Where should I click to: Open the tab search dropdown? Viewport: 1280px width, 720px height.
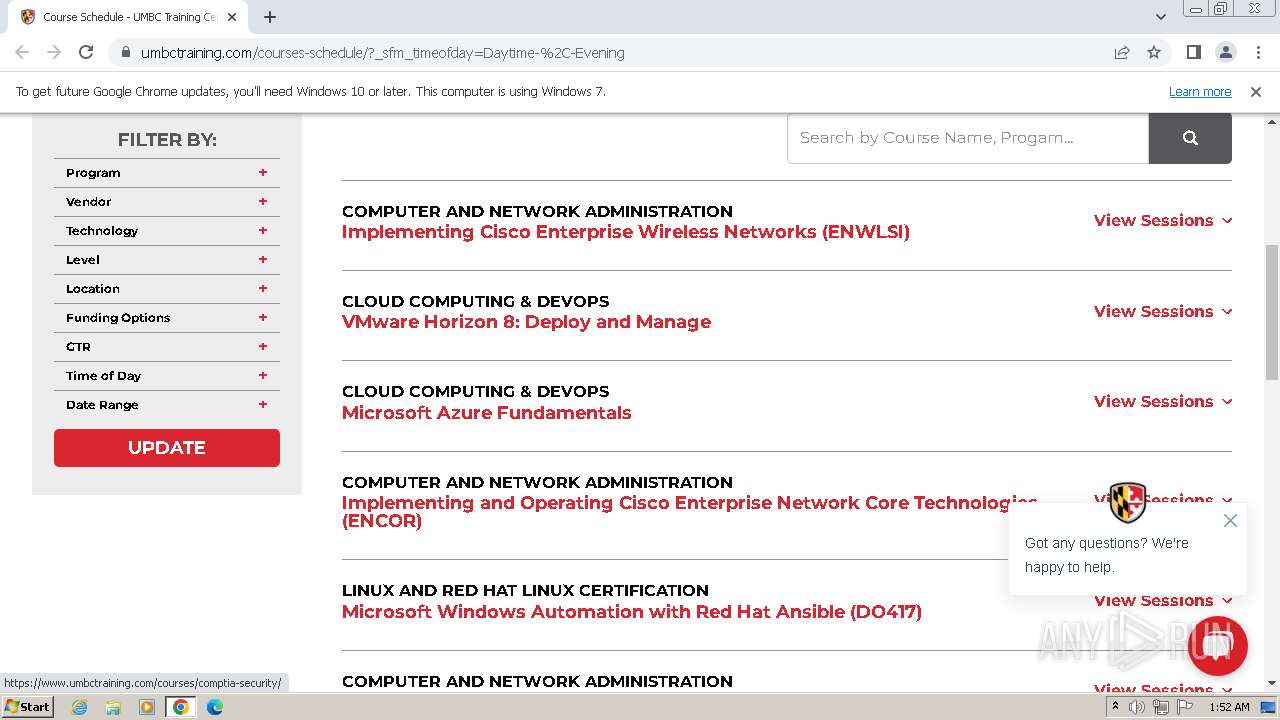(1161, 17)
